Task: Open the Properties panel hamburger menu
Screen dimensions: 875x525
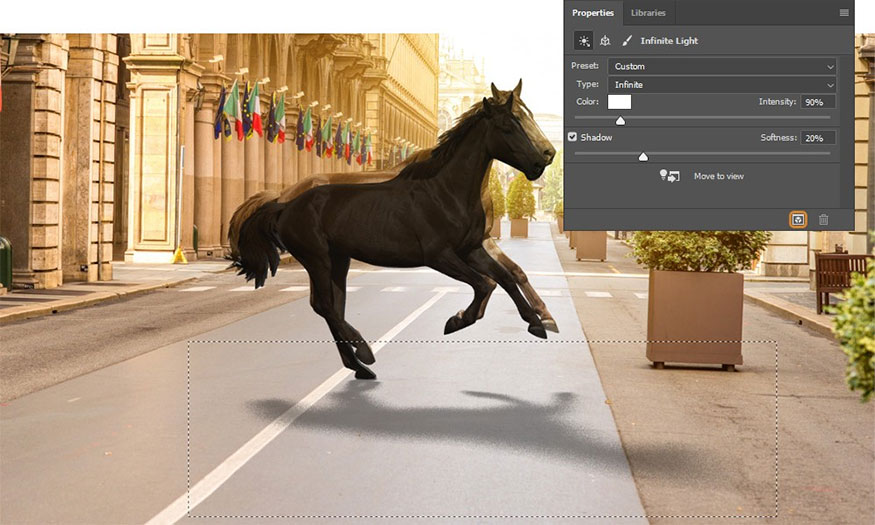Action: click(x=844, y=13)
